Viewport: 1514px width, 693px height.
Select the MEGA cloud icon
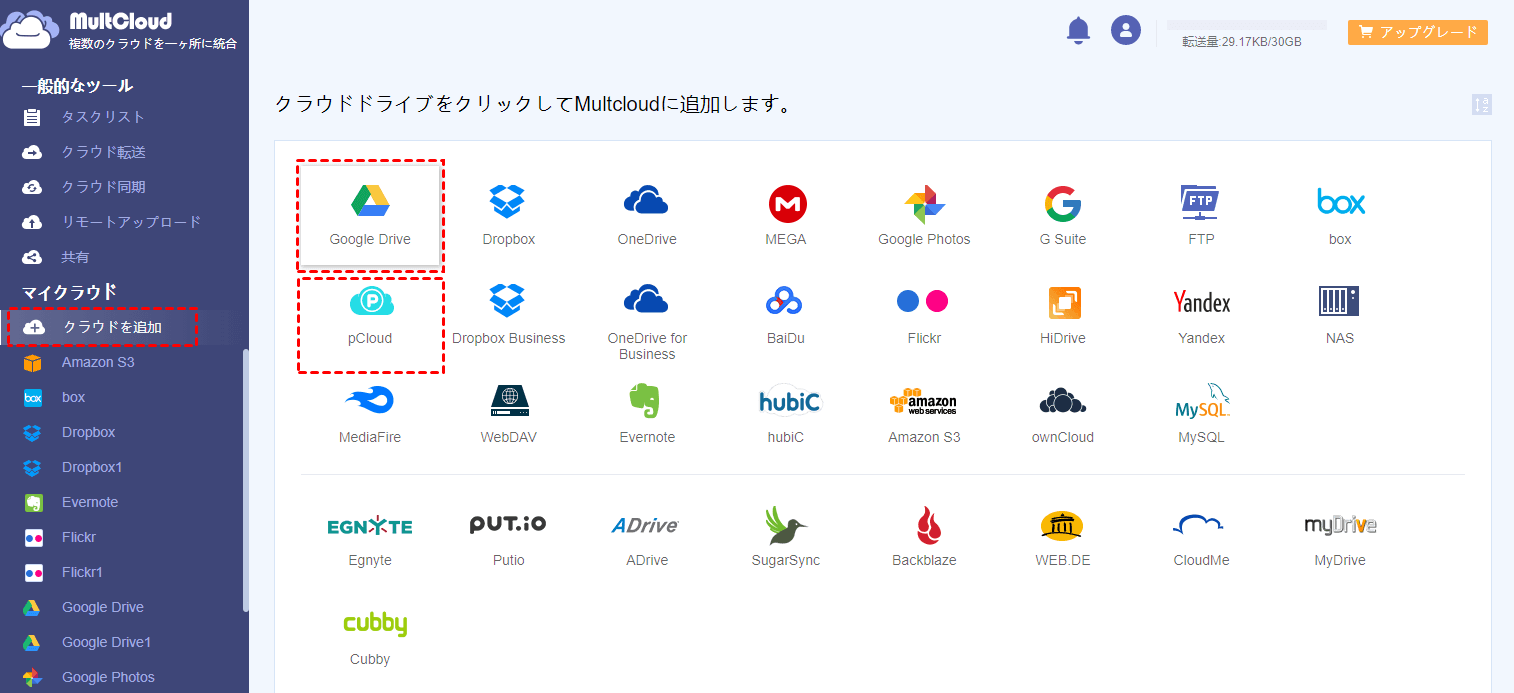(786, 216)
